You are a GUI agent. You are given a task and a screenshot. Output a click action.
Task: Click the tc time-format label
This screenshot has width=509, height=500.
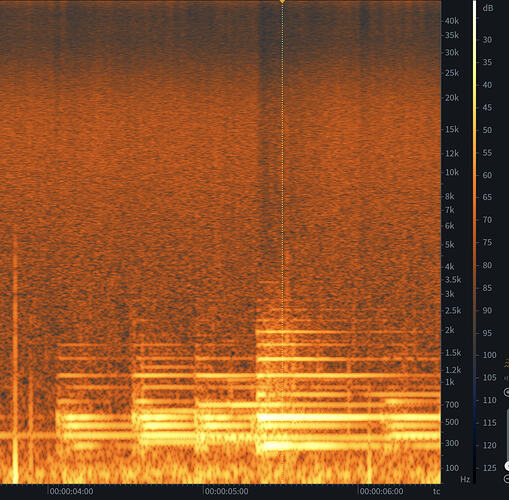point(436,491)
